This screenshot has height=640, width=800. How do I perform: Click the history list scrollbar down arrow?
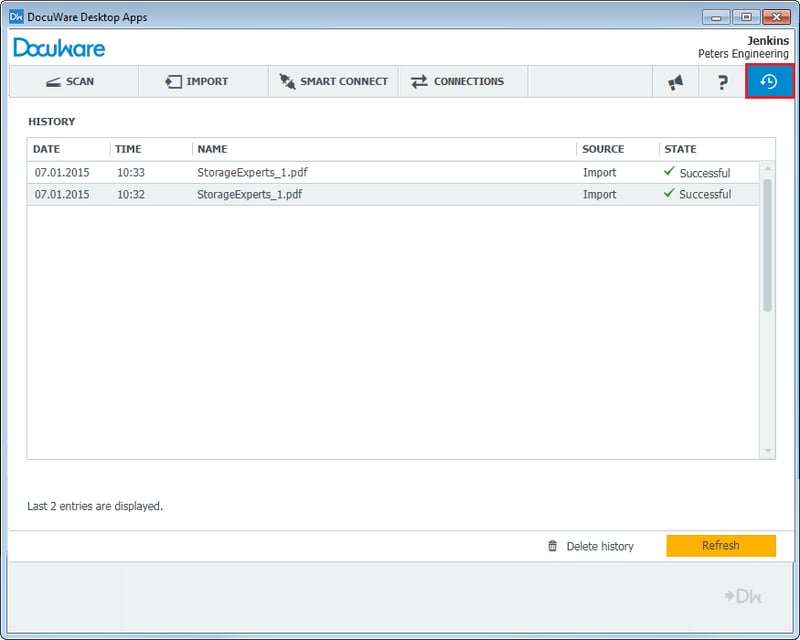tap(768, 452)
